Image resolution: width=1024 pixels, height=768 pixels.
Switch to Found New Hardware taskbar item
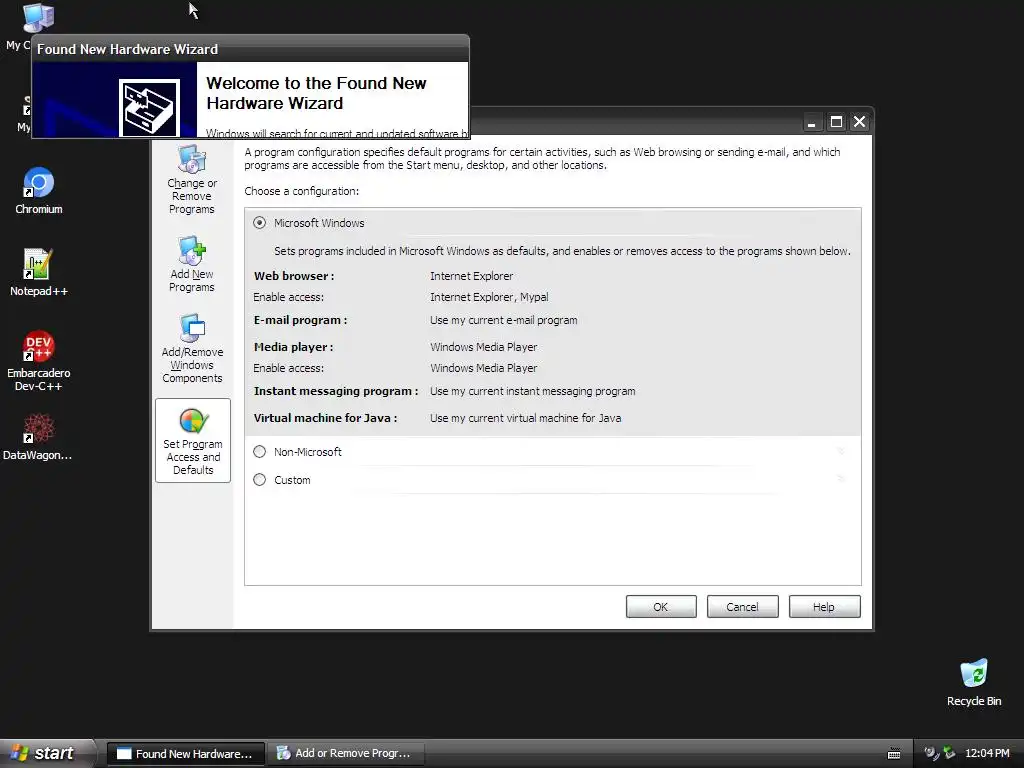(185, 754)
